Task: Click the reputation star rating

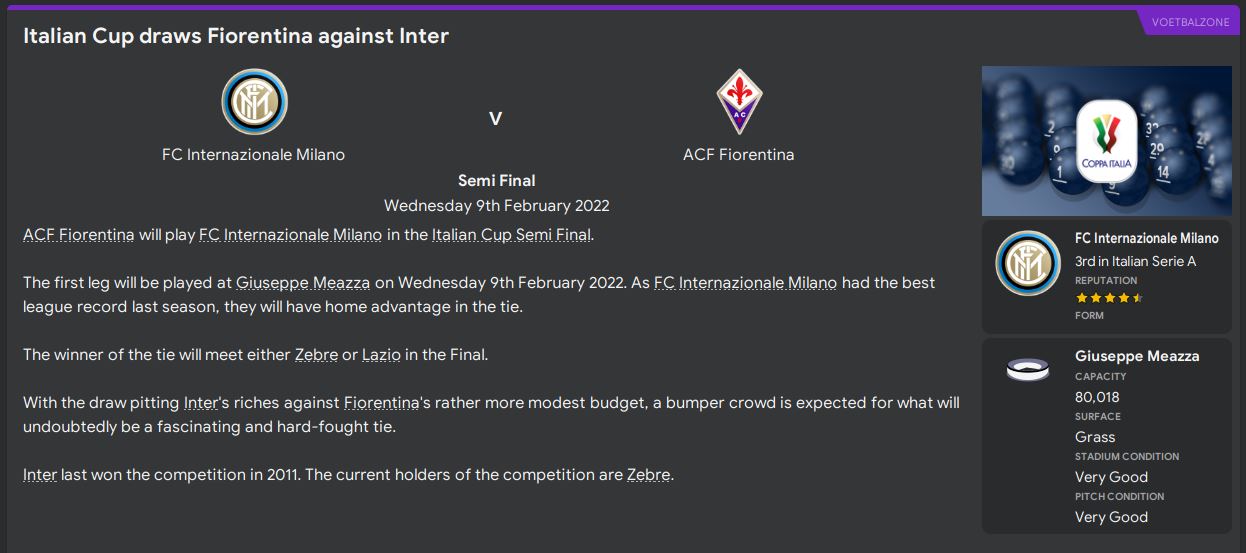Action: pyautogui.click(x=1109, y=298)
